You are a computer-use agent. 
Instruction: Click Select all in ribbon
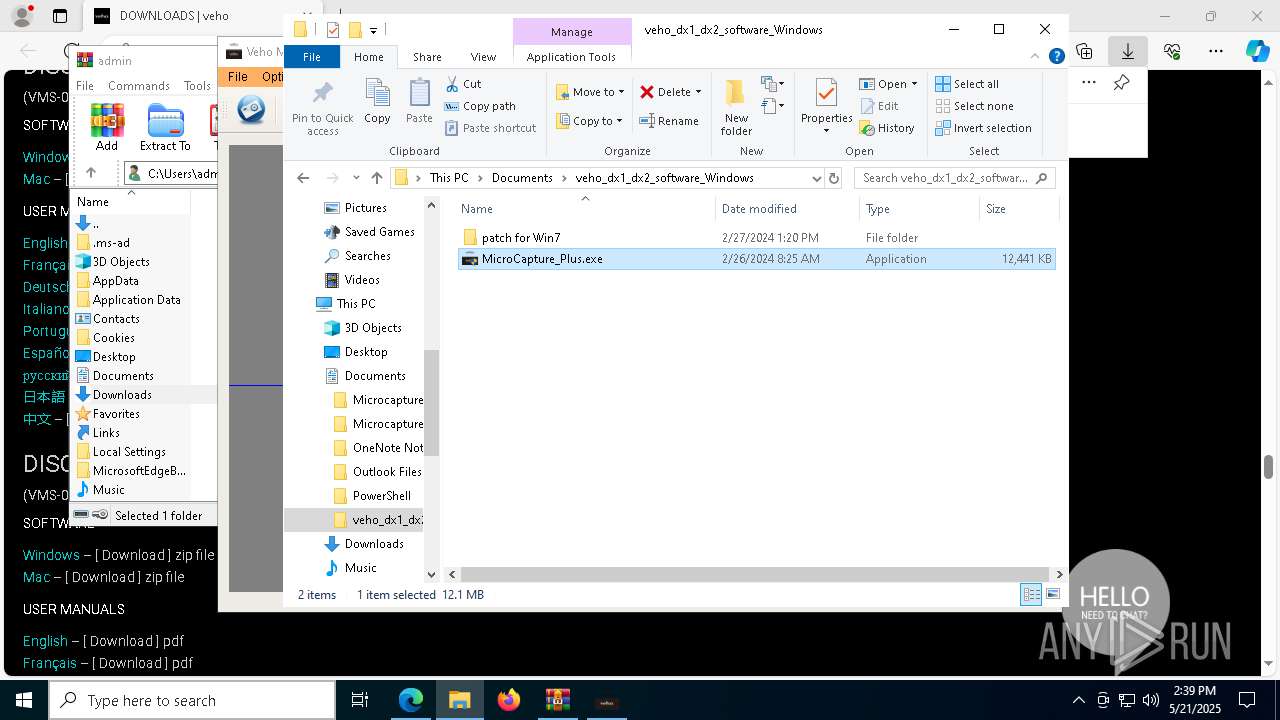point(967,84)
